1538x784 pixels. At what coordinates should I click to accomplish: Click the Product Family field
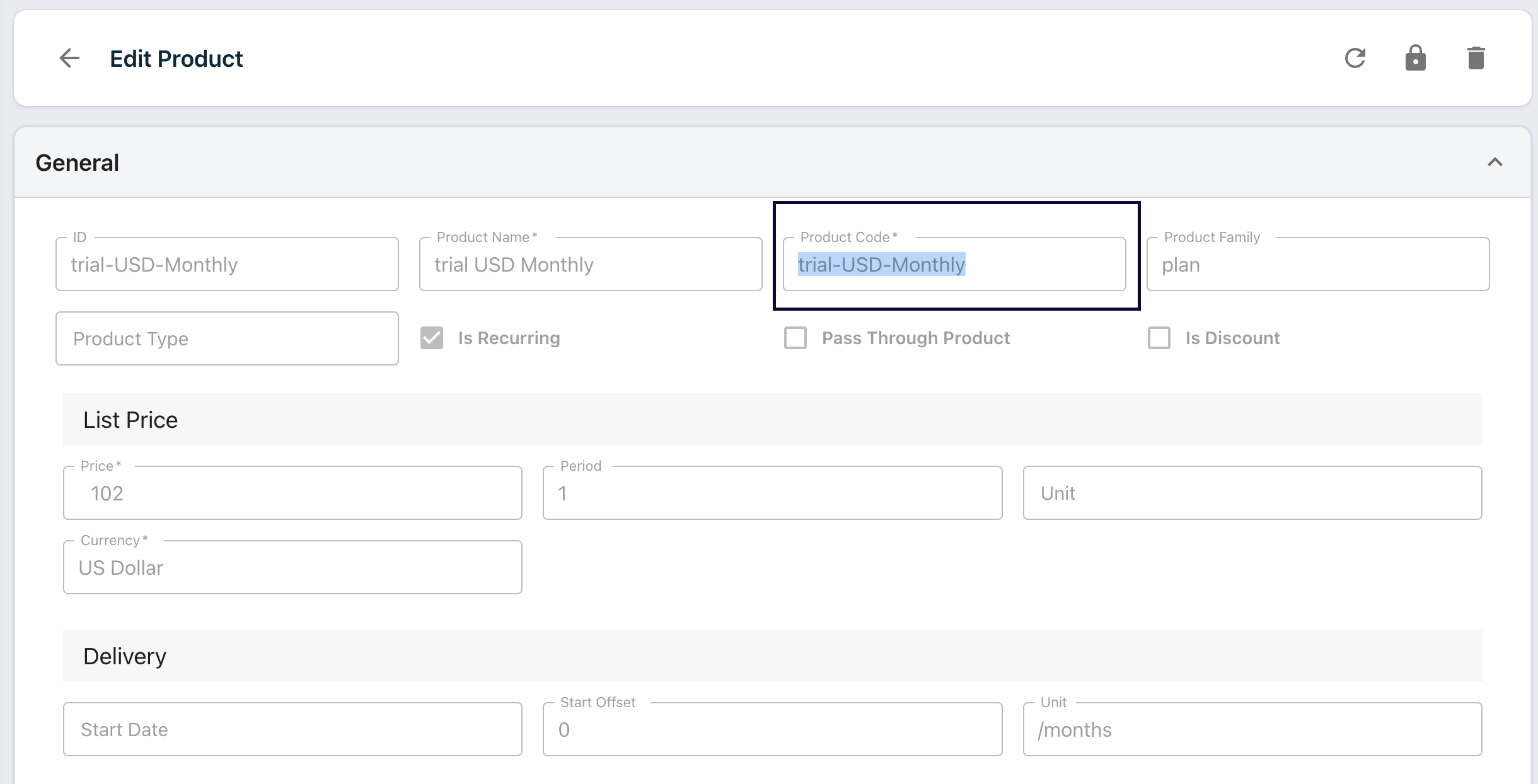[1317, 265]
